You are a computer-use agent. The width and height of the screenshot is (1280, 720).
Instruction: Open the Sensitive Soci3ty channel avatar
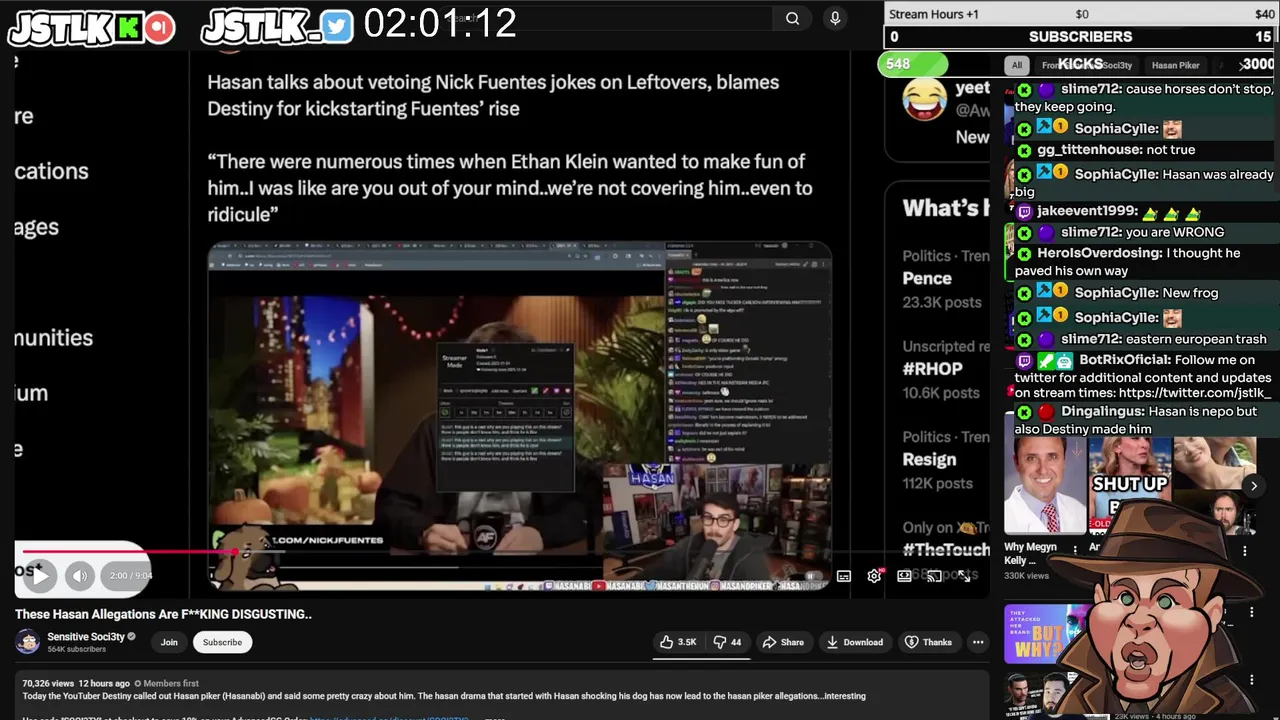[28, 642]
